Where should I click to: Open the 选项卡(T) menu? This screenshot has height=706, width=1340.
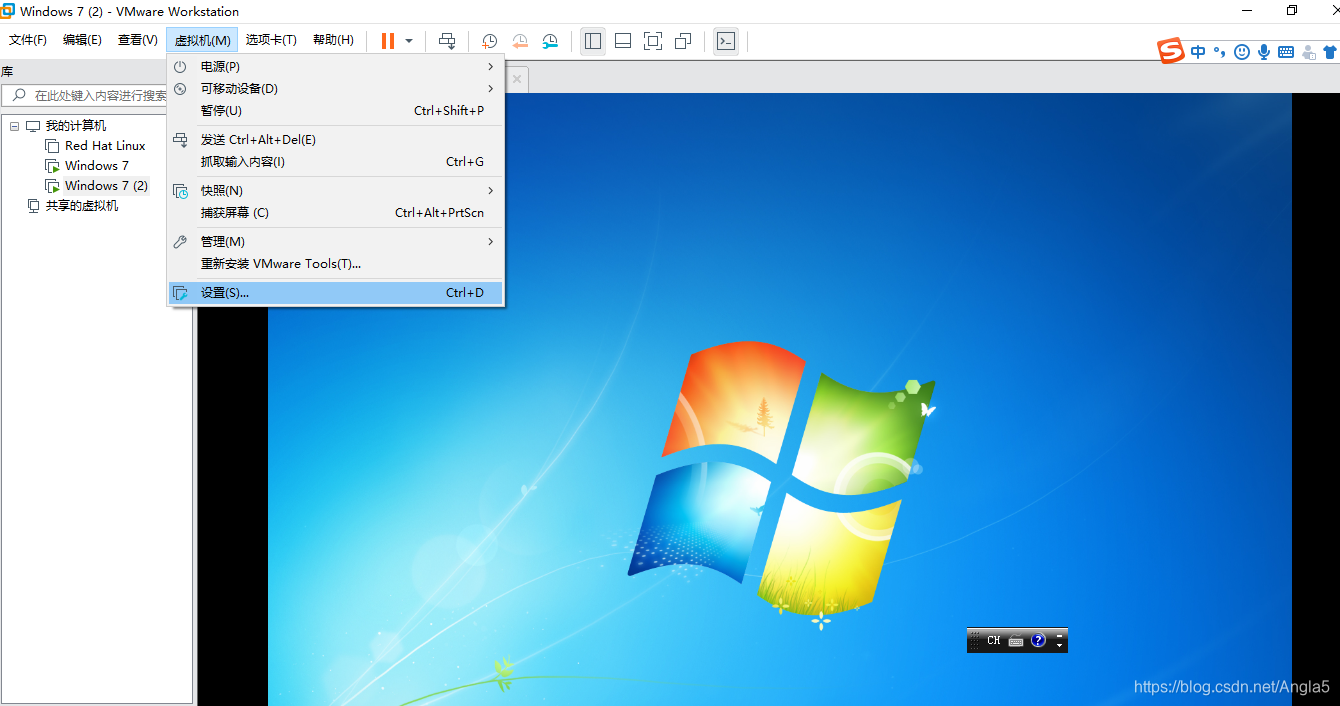(x=271, y=40)
